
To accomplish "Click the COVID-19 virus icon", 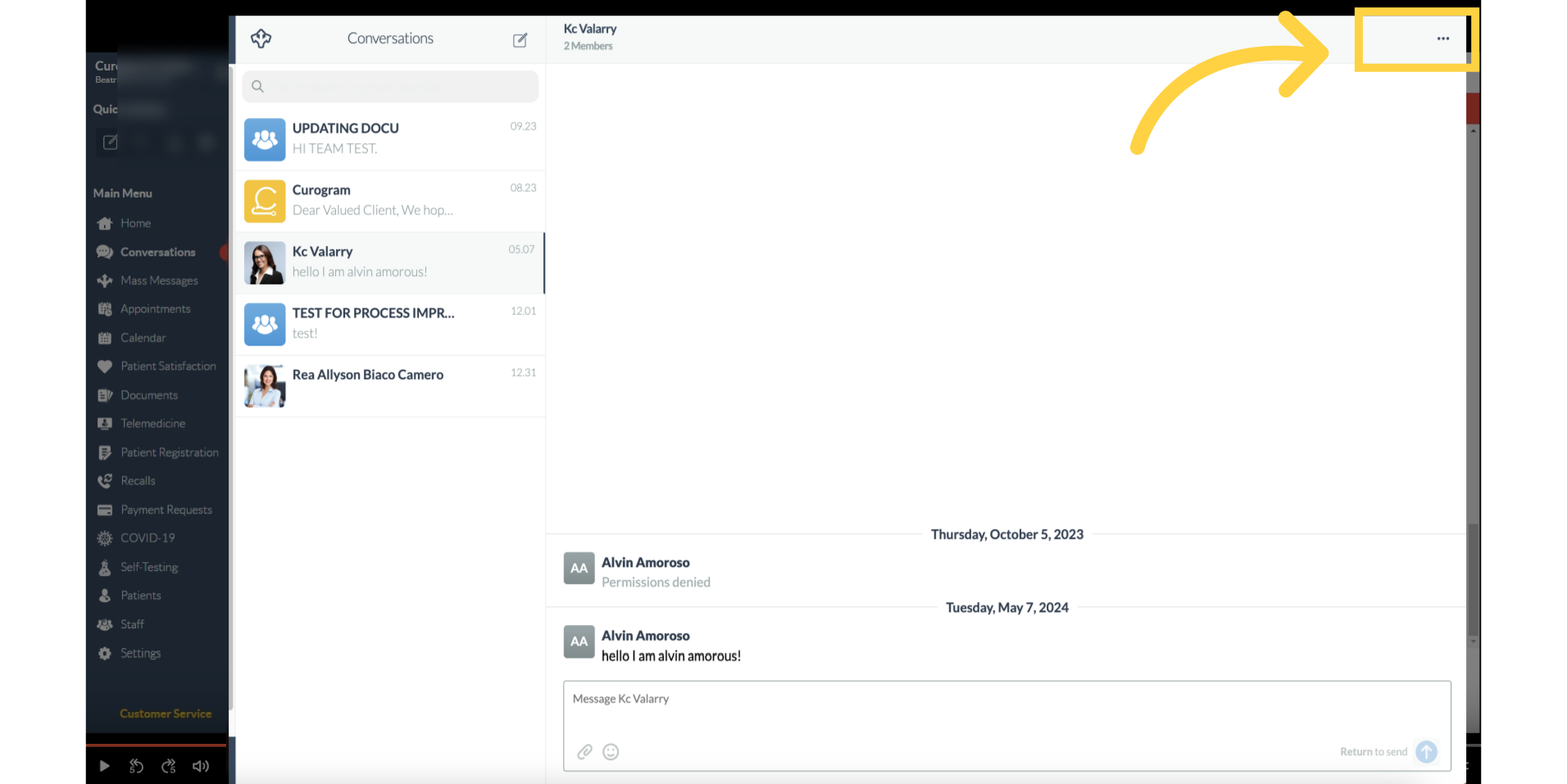I will point(105,539).
